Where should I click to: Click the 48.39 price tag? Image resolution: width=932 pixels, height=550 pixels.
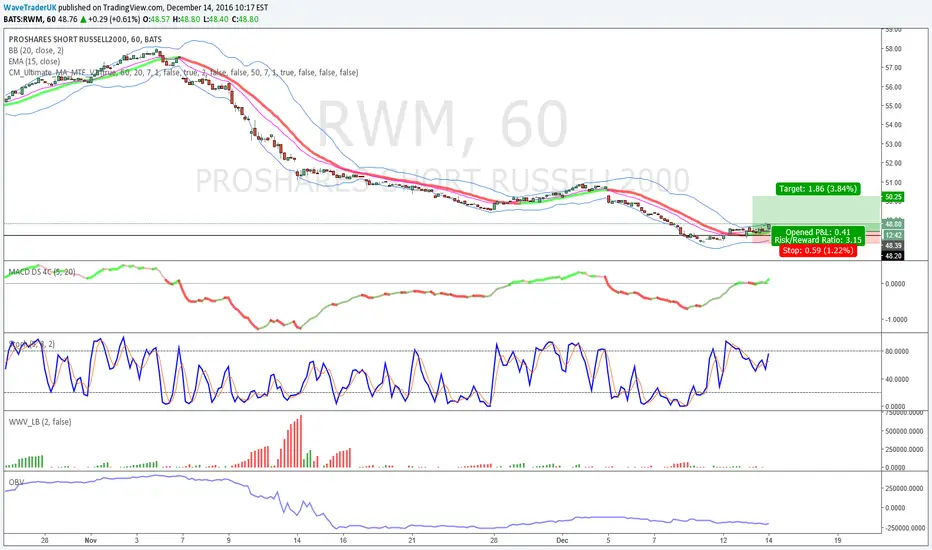coord(893,246)
